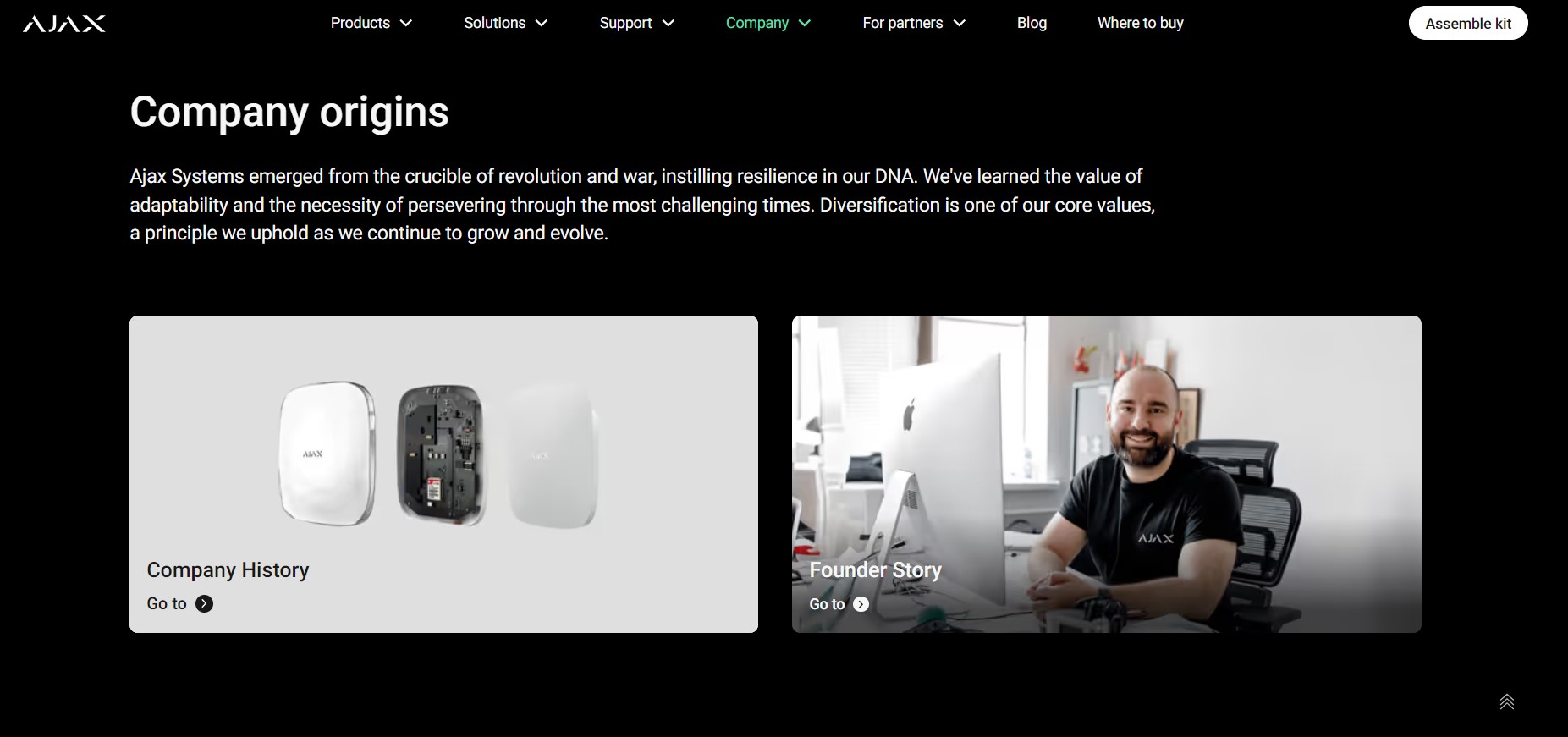The width and height of the screenshot is (1568, 737).
Task: Click the Ajax hub devices image
Action: [x=438, y=454]
